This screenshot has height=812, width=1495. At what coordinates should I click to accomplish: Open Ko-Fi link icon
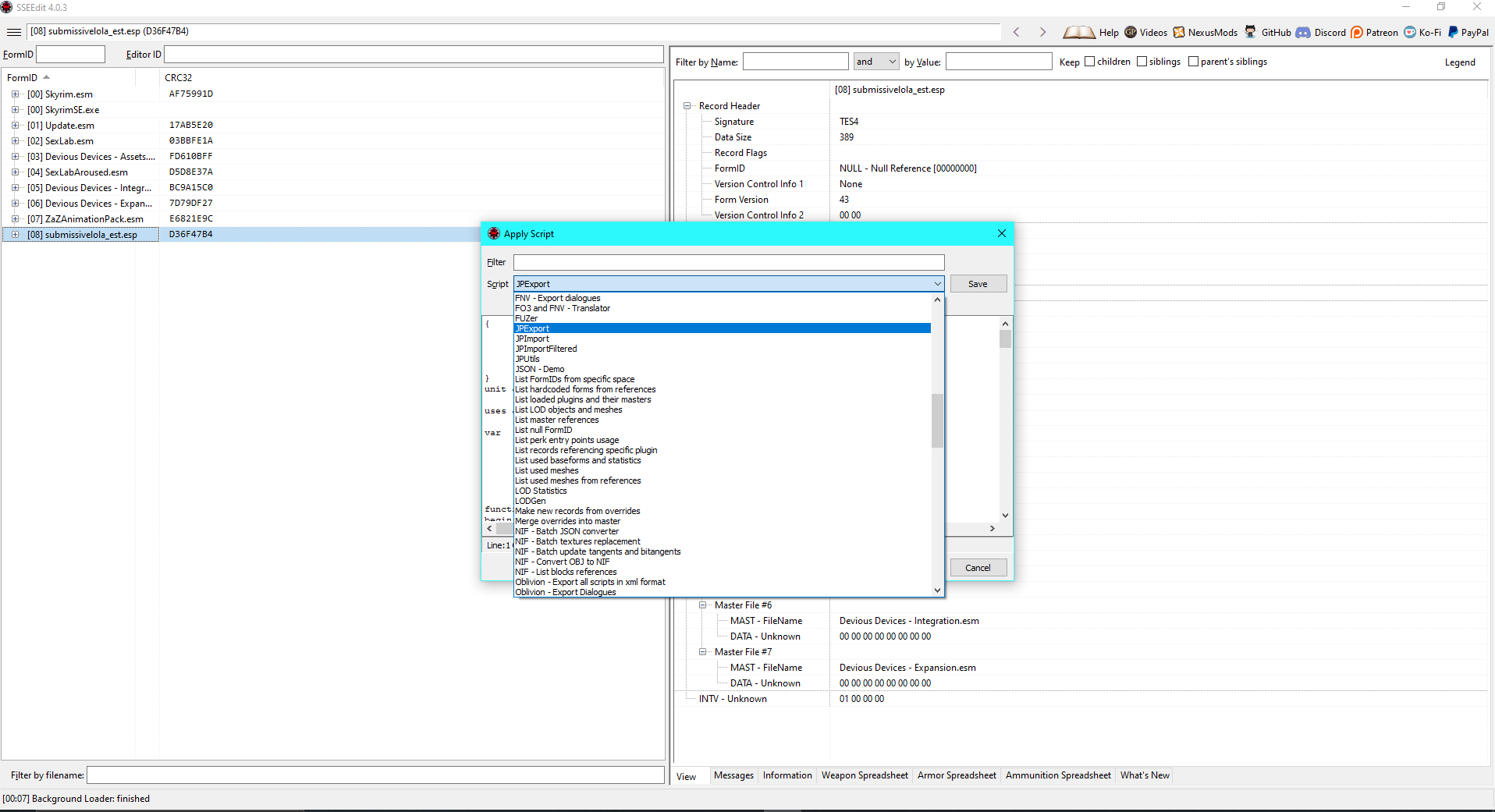1410,32
